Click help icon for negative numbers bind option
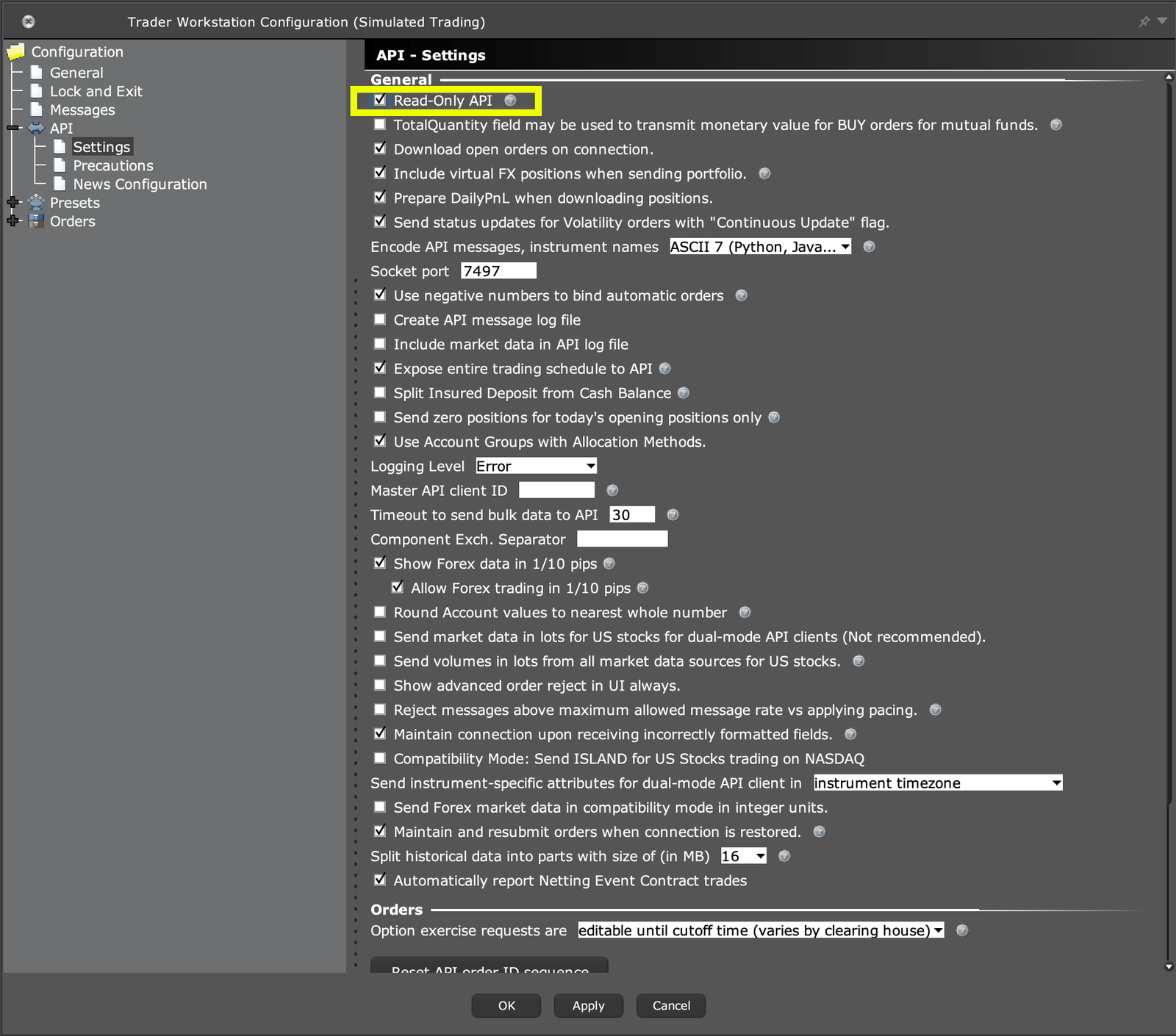 (742, 295)
